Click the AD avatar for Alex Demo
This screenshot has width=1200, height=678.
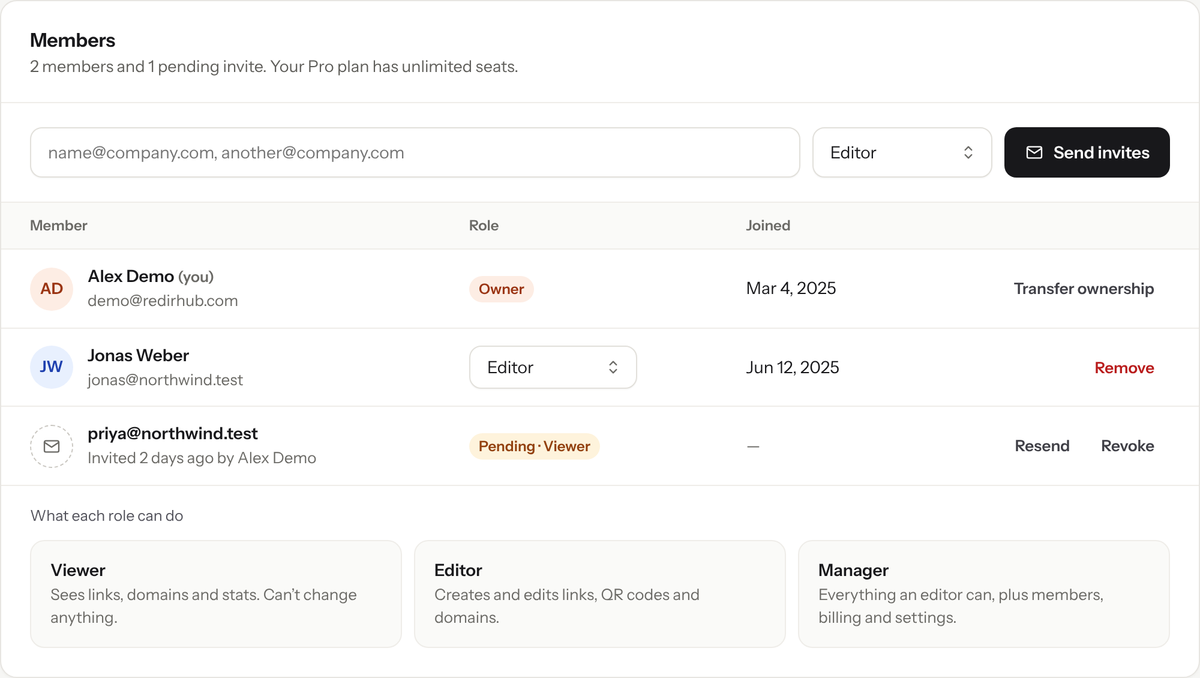click(52, 289)
